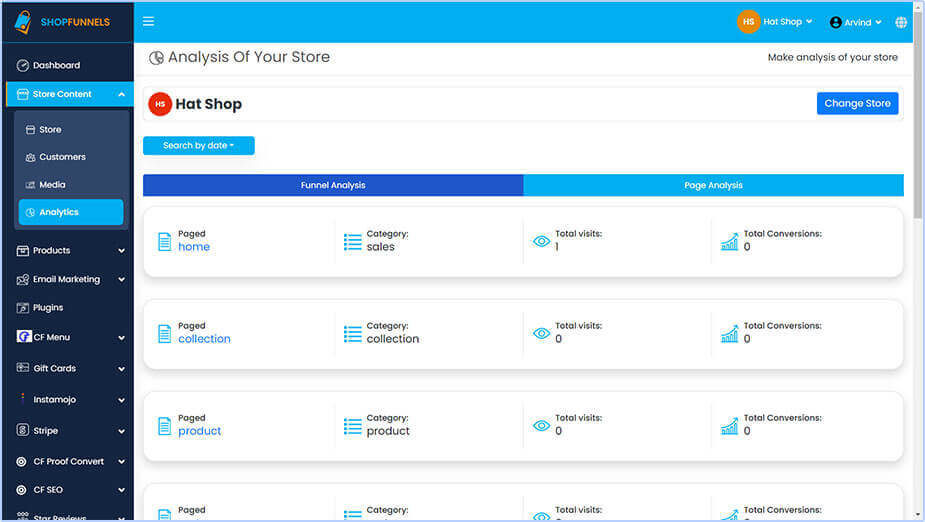The image size is (925, 522).
Task: Select the Funnel Analysis tab
Action: pos(333,185)
